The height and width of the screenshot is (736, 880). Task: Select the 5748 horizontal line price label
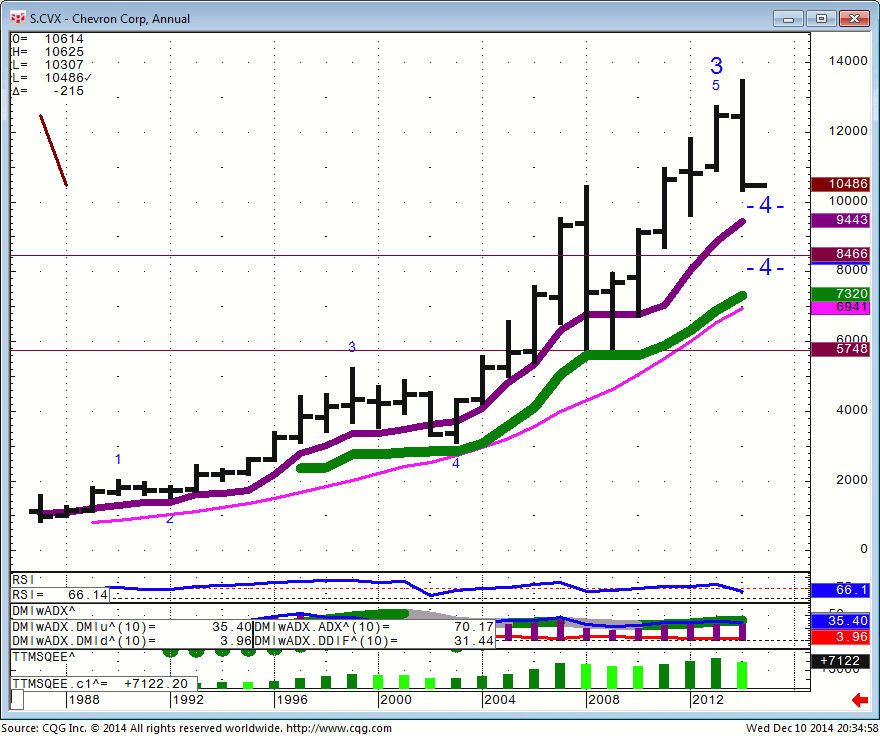pyautogui.click(x=840, y=349)
